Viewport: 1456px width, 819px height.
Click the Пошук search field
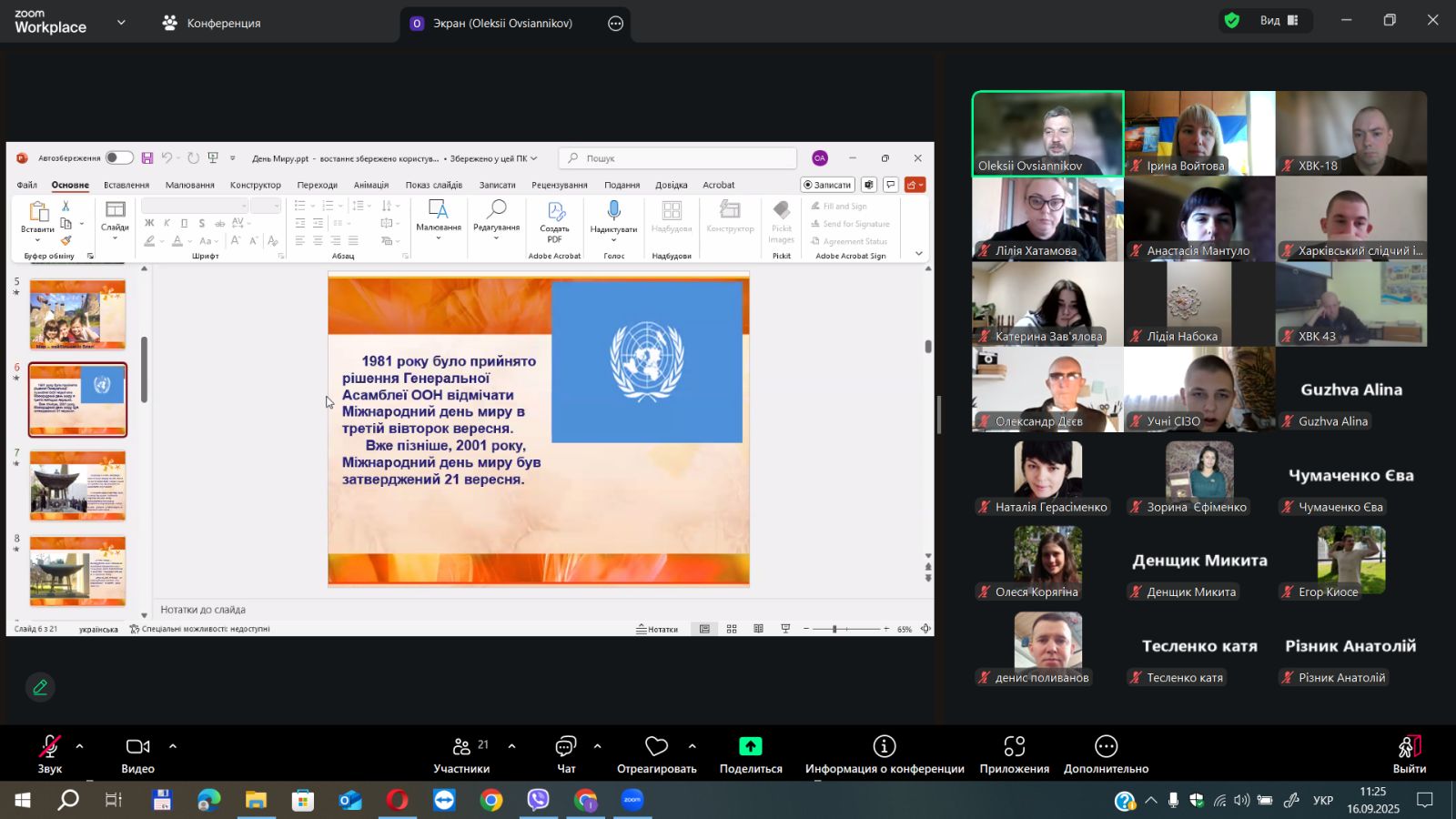pyautogui.click(x=678, y=158)
